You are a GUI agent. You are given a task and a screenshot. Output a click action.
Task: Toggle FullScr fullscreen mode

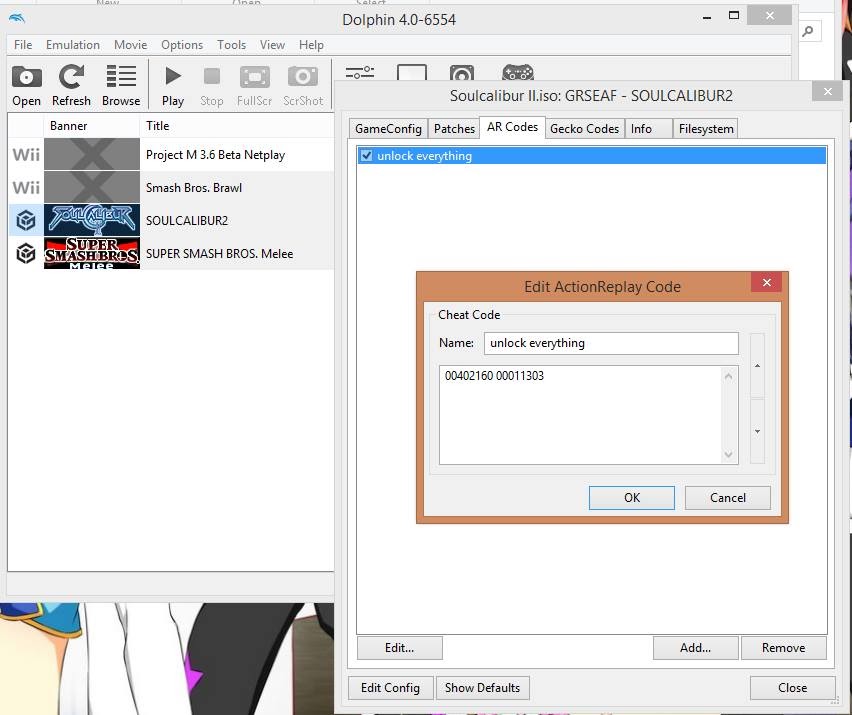254,86
